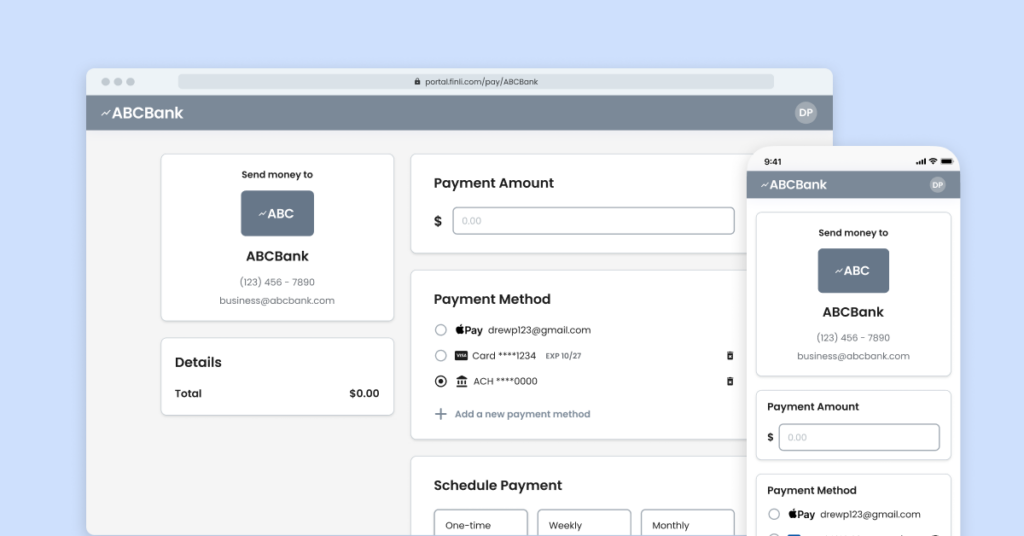Image resolution: width=1024 pixels, height=536 pixels.
Task: Choose Monthly schedule option
Action: tap(688, 523)
